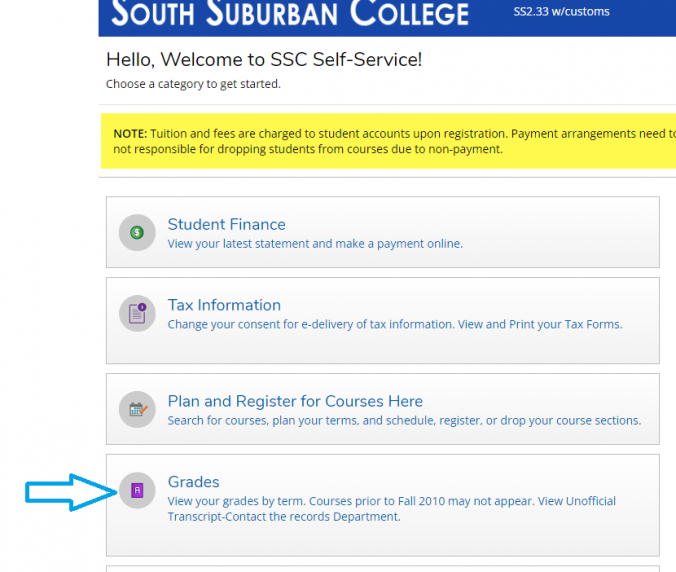Image resolution: width=676 pixels, height=572 pixels.
Task: Click the calendar icon for course registration
Action: click(137, 410)
